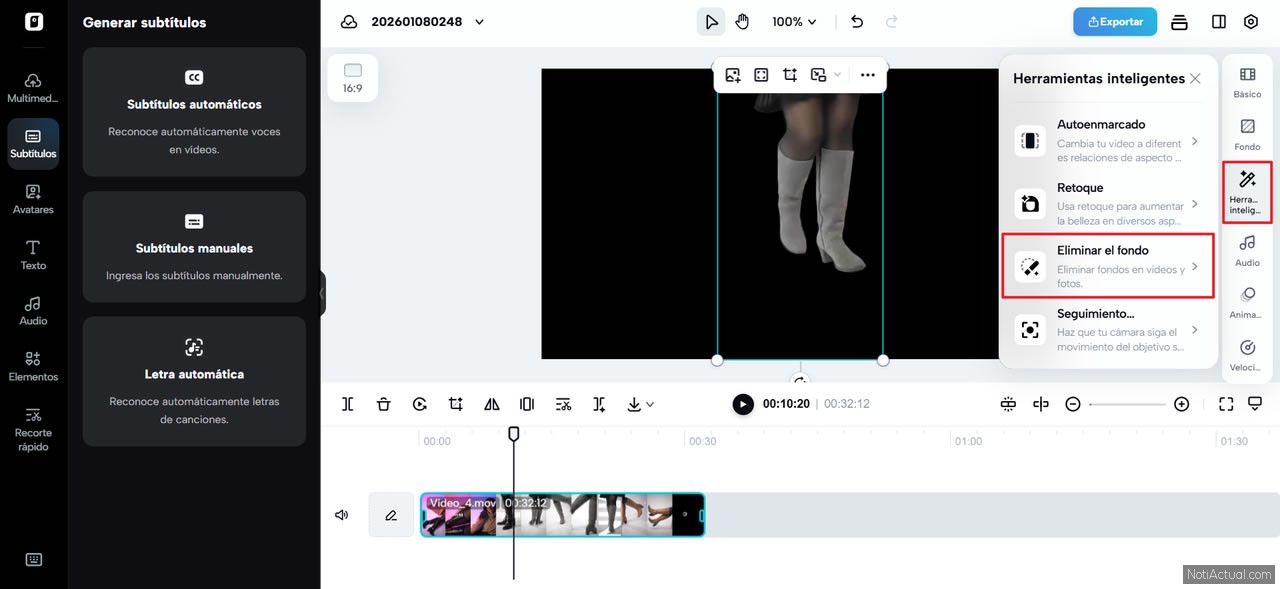Image resolution: width=1280 pixels, height=589 pixels.
Task: Click the smart crop icon in the timeline toolbar
Action: 455,404
